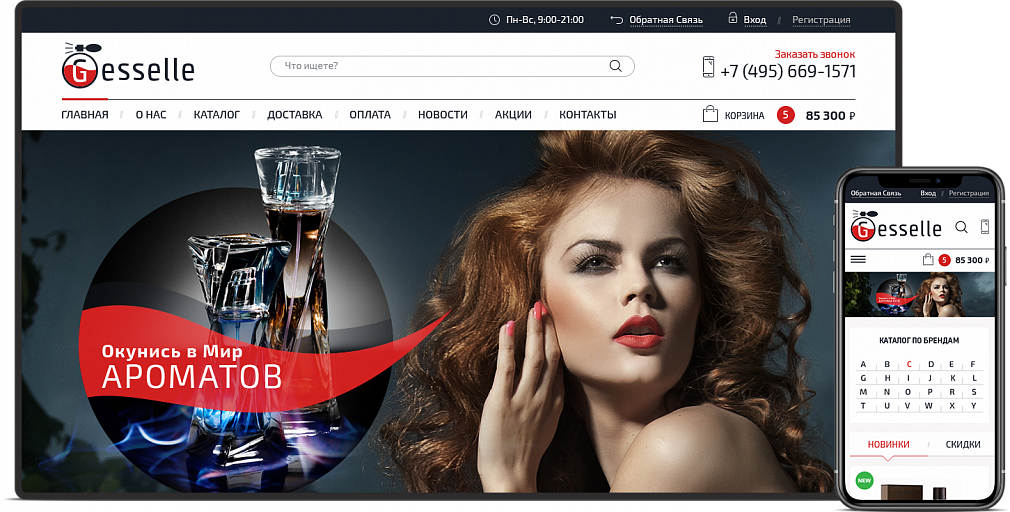Select brand letter M in phone catalog

coord(863,392)
